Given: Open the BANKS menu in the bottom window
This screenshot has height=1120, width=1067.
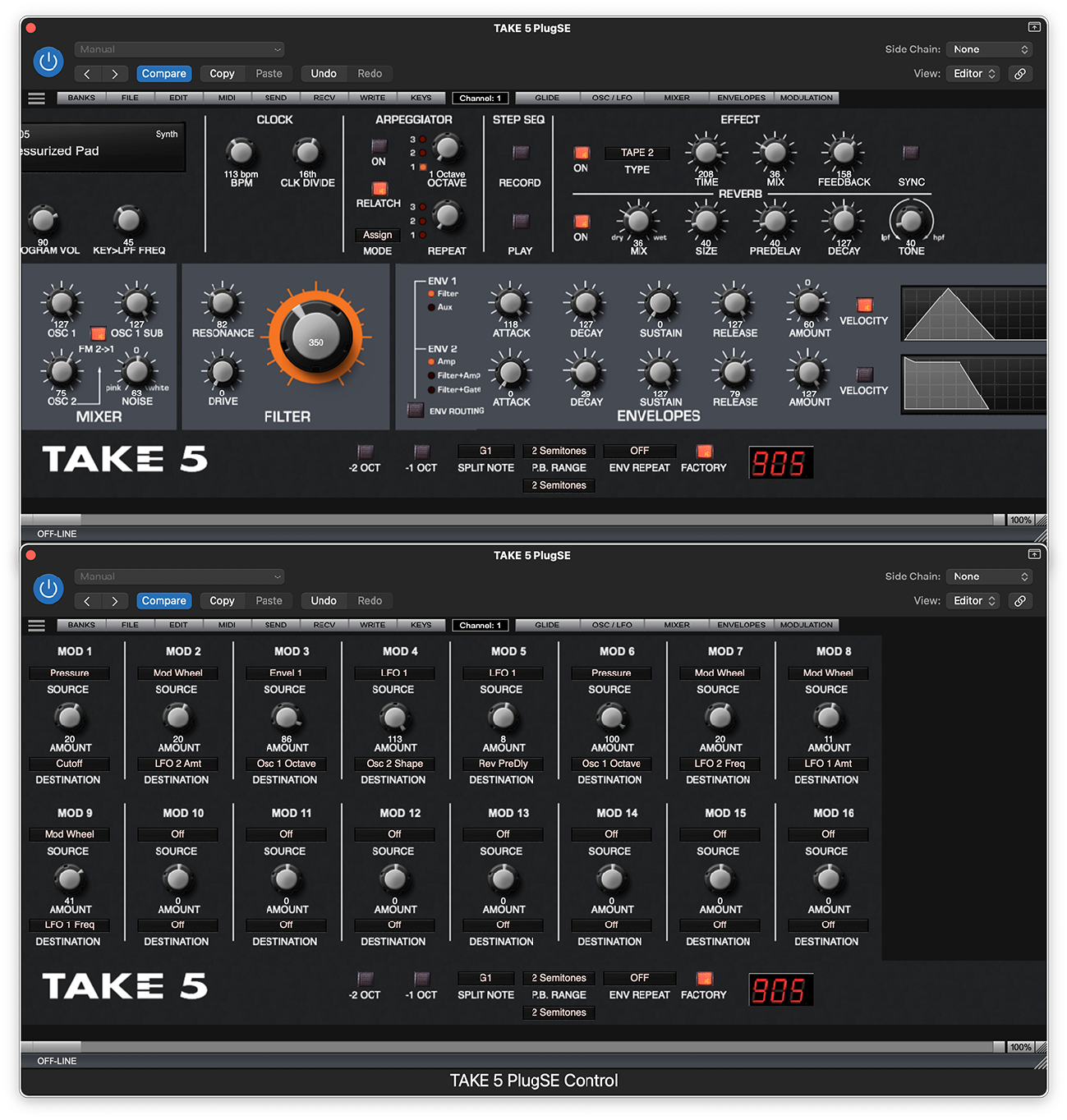Looking at the screenshot, I should [81, 625].
